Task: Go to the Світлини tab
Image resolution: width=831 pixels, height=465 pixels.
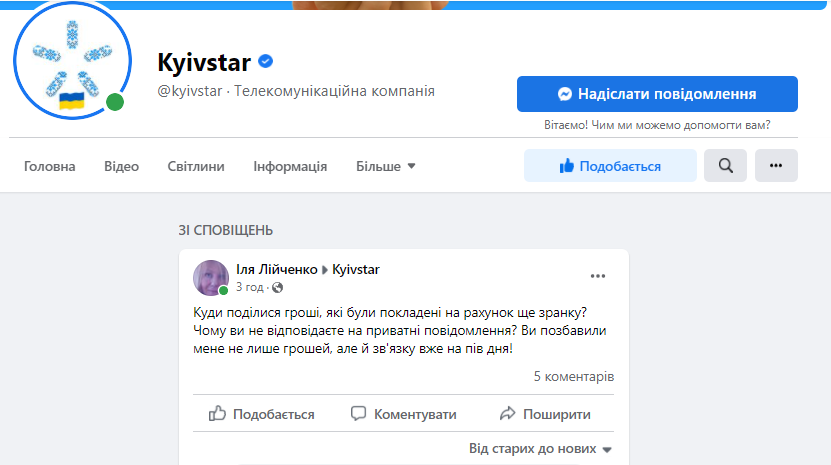Action: 196,166
